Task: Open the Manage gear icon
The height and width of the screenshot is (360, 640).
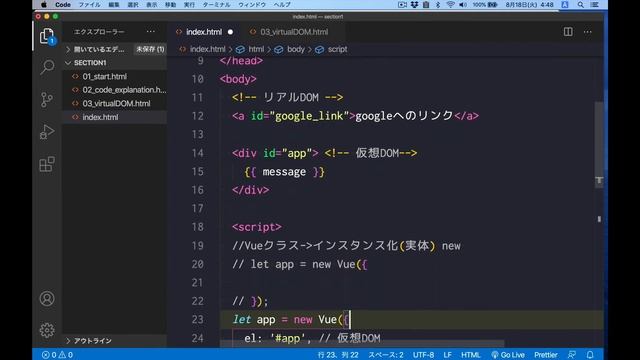Action: click(47, 330)
